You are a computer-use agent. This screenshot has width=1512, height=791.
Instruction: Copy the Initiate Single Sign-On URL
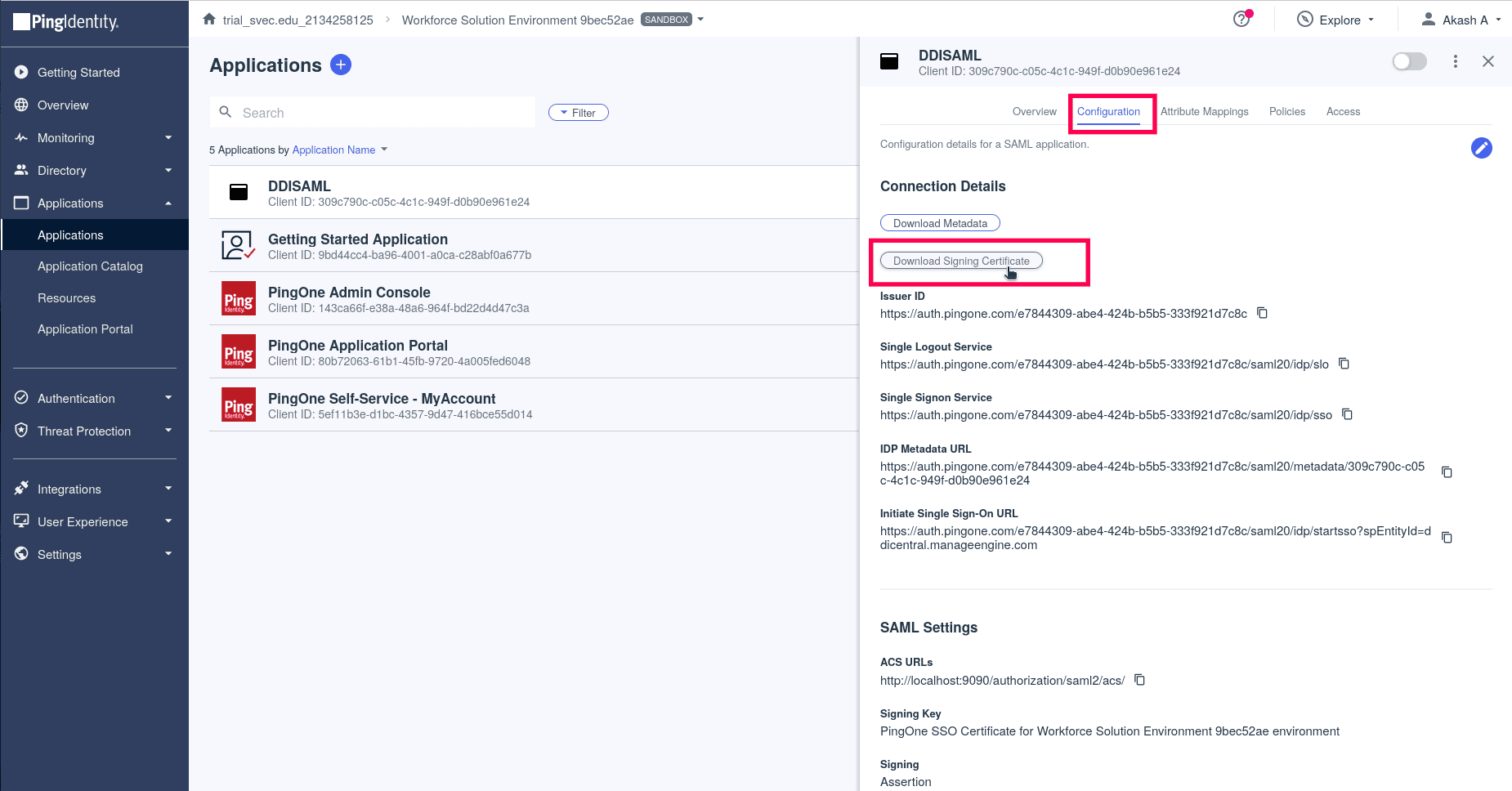pyautogui.click(x=1447, y=538)
